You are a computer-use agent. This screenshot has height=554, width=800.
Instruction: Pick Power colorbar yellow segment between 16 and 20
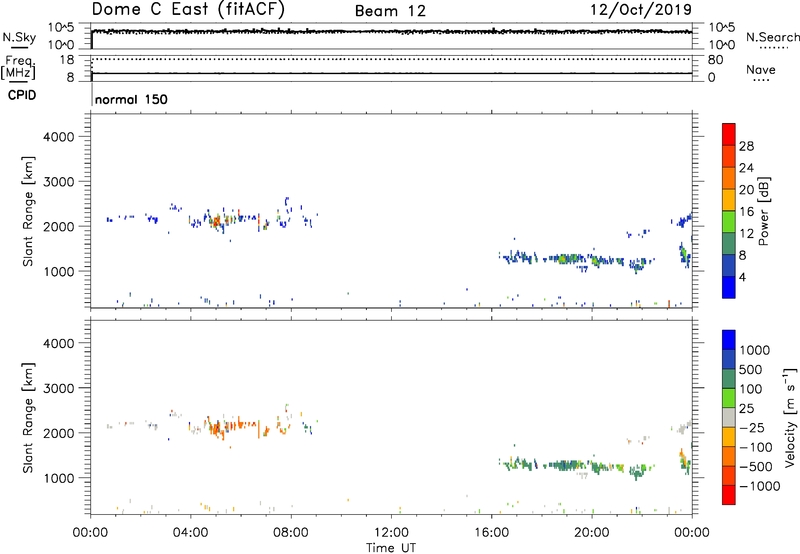[729, 200]
